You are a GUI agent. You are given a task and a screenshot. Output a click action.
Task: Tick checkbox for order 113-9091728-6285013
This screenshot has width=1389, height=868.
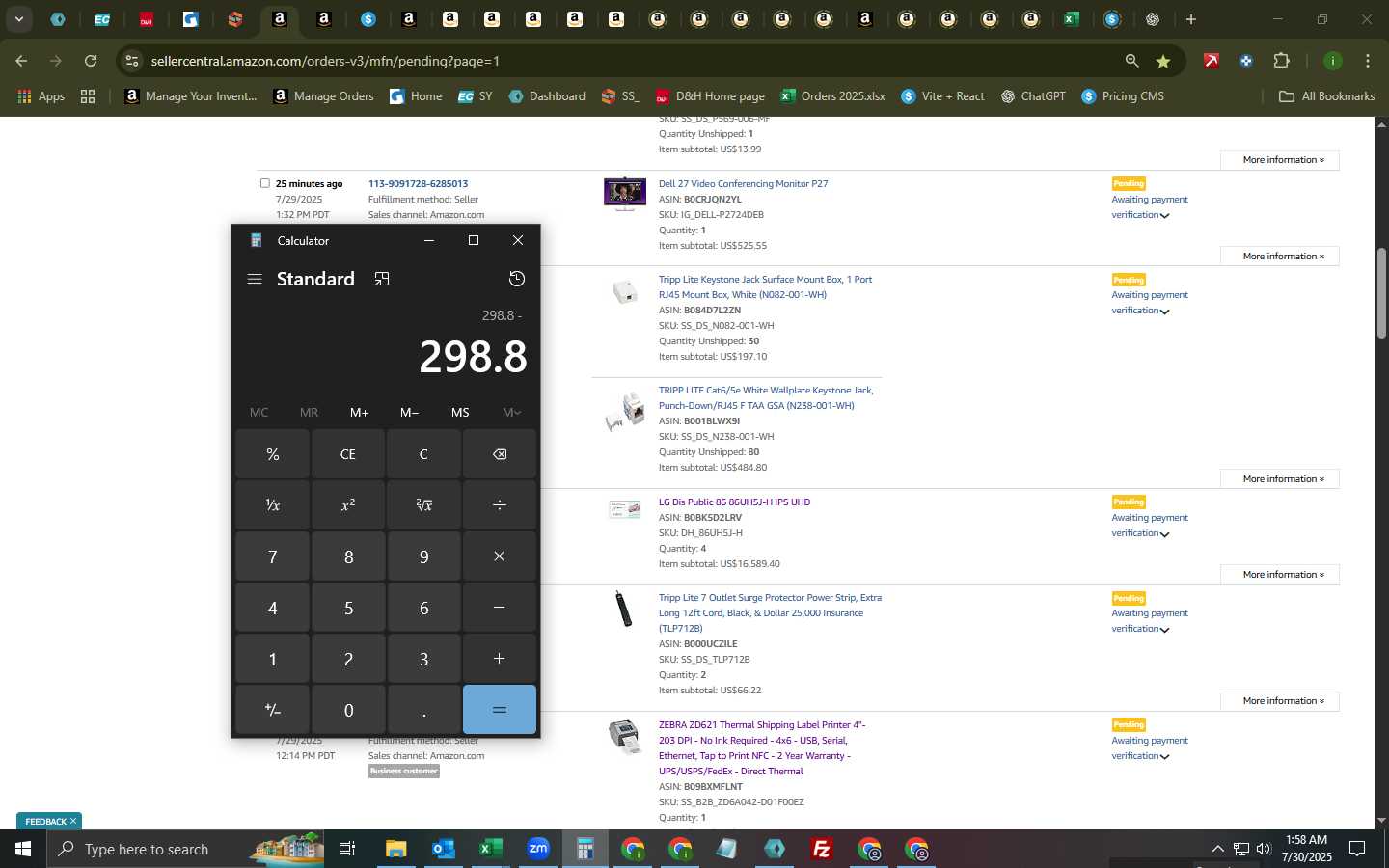pyautogui.click(x=265, y=183)
